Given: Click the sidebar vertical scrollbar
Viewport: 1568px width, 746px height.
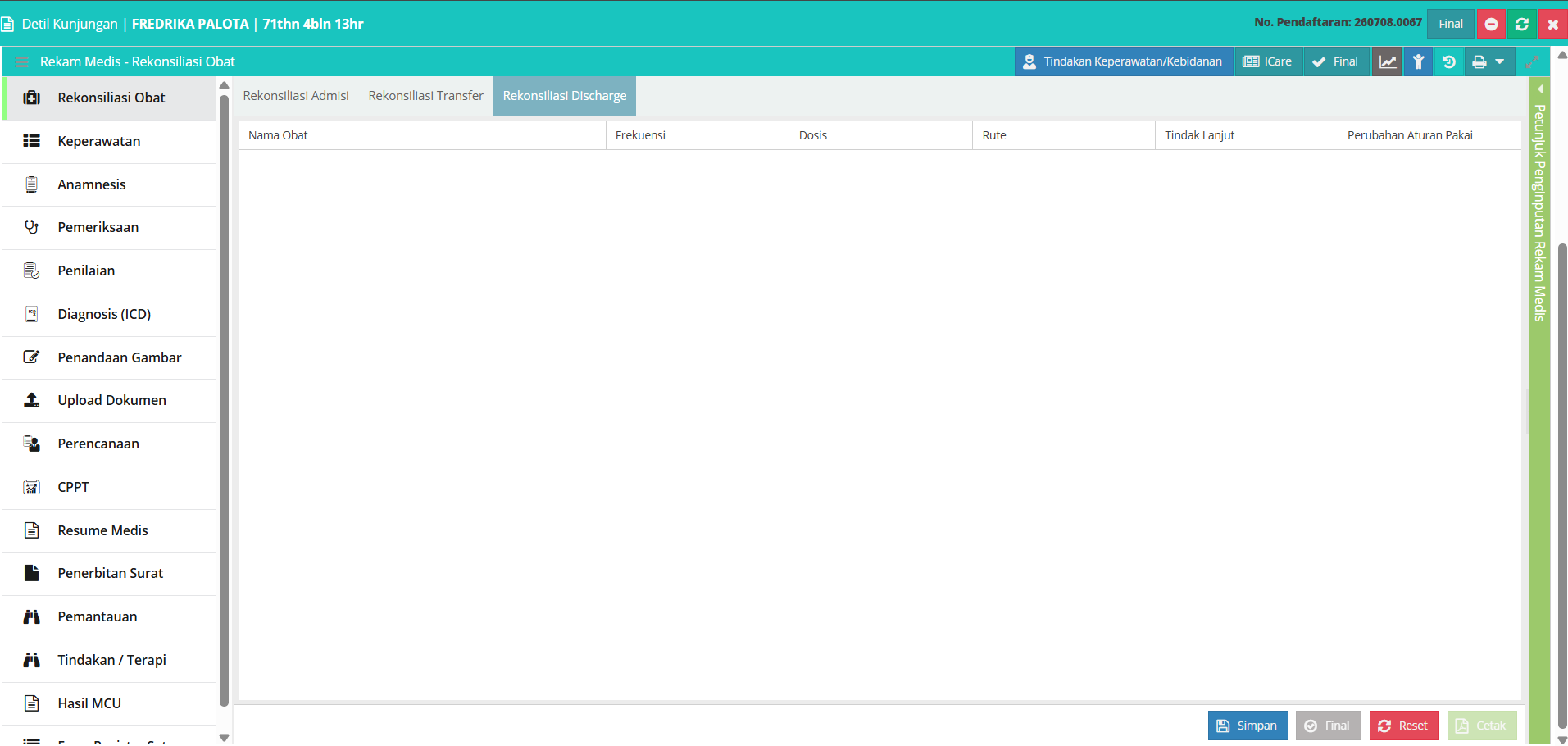Looking at the screenshot, I should click(224, 402).
